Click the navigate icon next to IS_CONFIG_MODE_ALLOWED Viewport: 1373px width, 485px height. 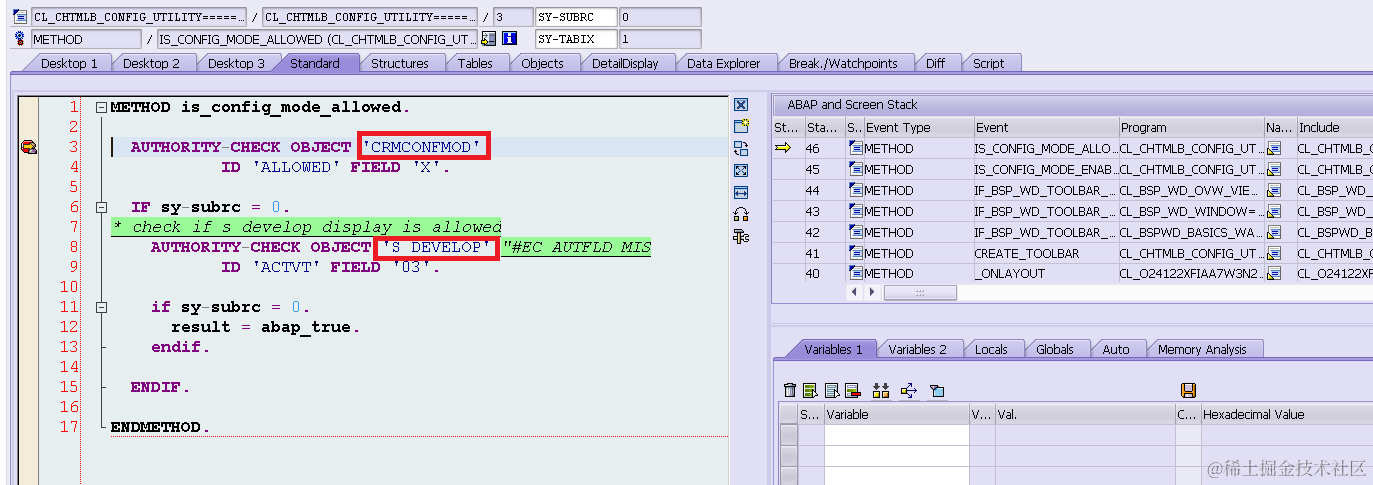point(488,39)
